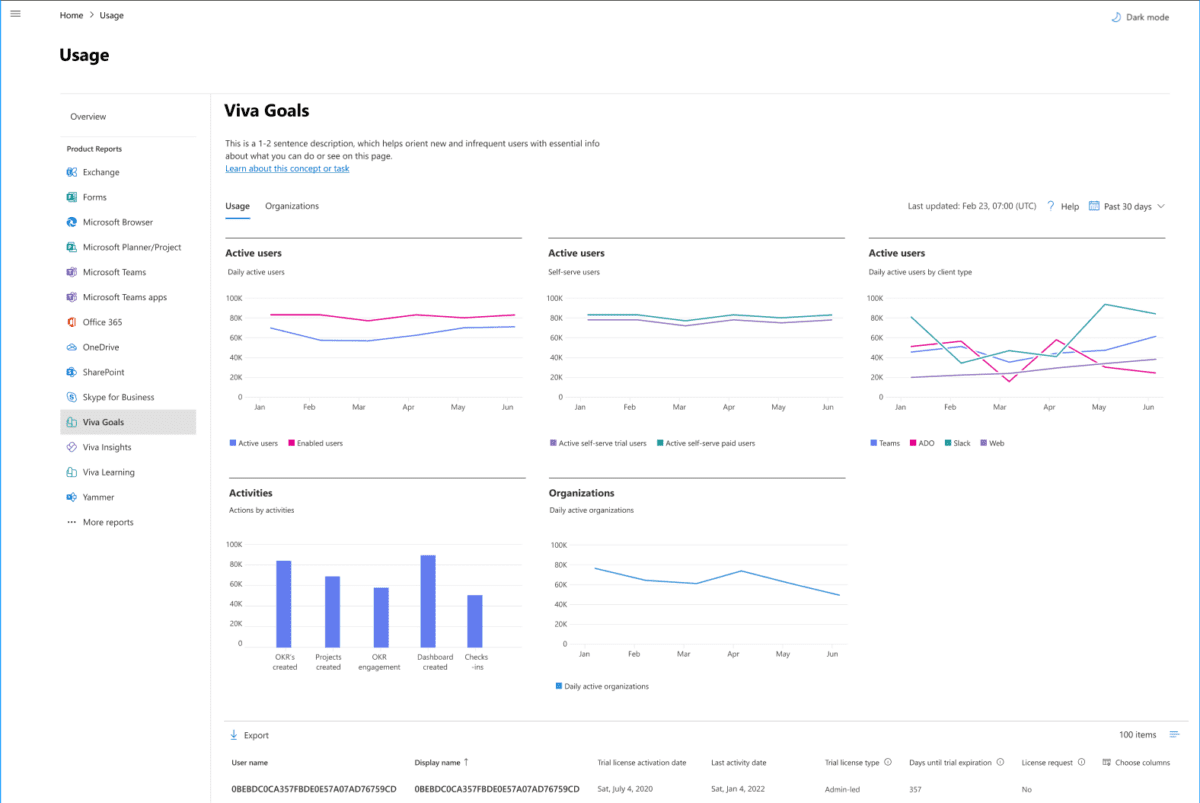The height and width of the screenshot is (803, 1200).
Task: Click the Help question mark icon
Action: (x=1050, y=206)
